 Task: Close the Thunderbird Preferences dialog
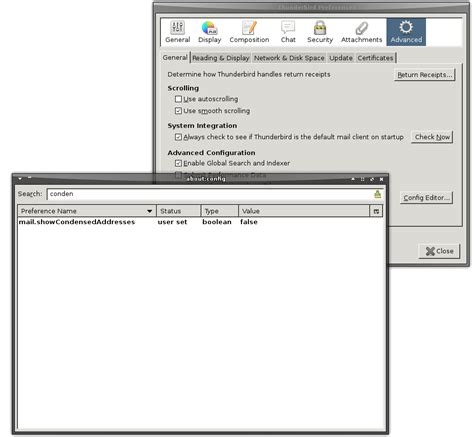[x=439, y=251]
